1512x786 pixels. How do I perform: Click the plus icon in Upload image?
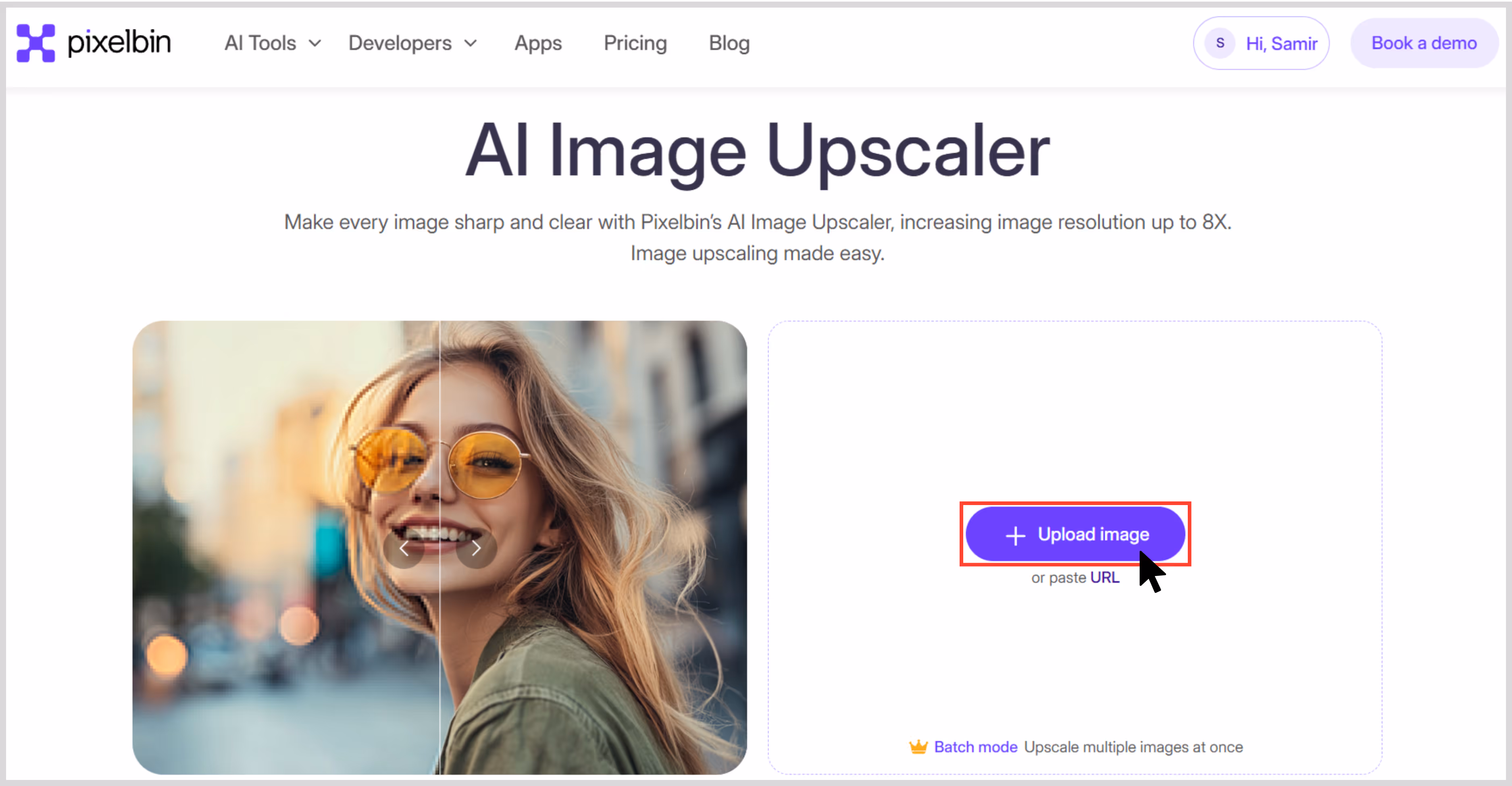[1015, 535]
